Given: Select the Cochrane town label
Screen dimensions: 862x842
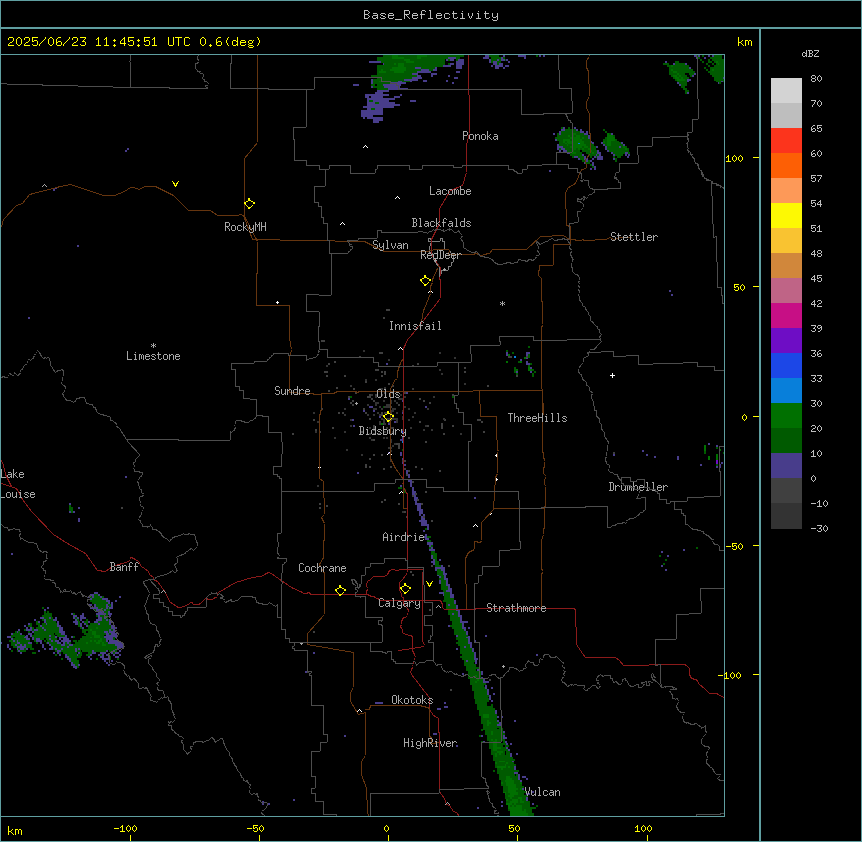Looking at the screenshot, I should (x=322, y=568).
